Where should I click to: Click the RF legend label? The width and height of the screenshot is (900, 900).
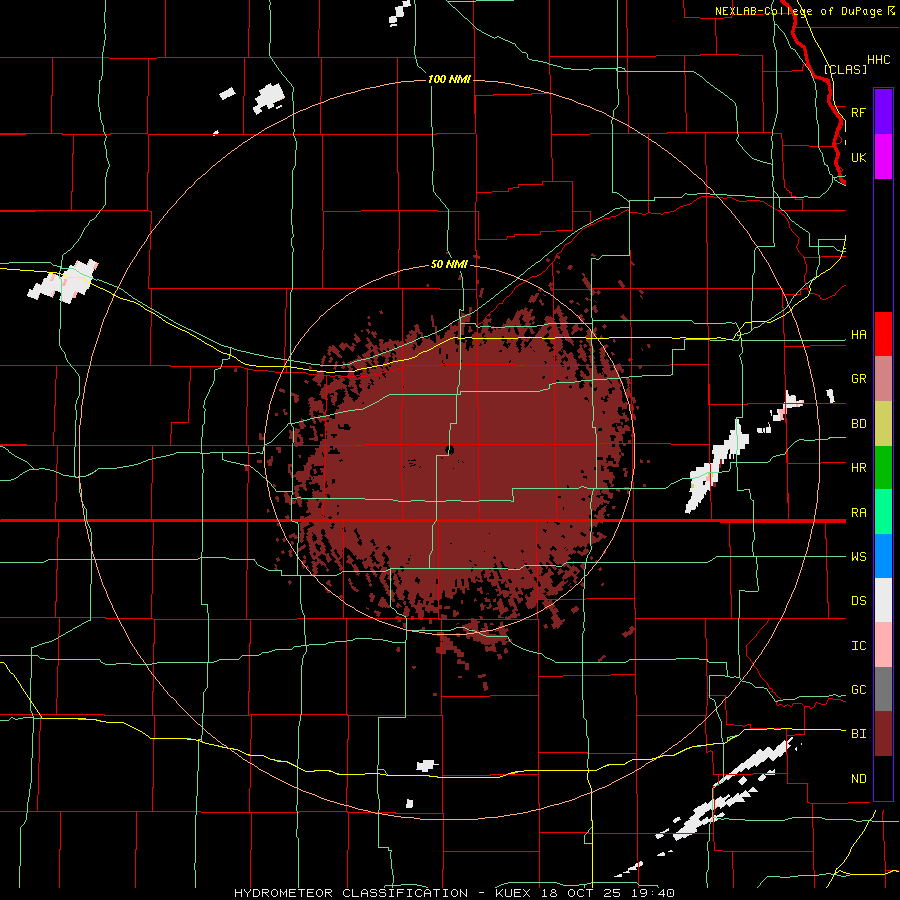coord(858,112)
